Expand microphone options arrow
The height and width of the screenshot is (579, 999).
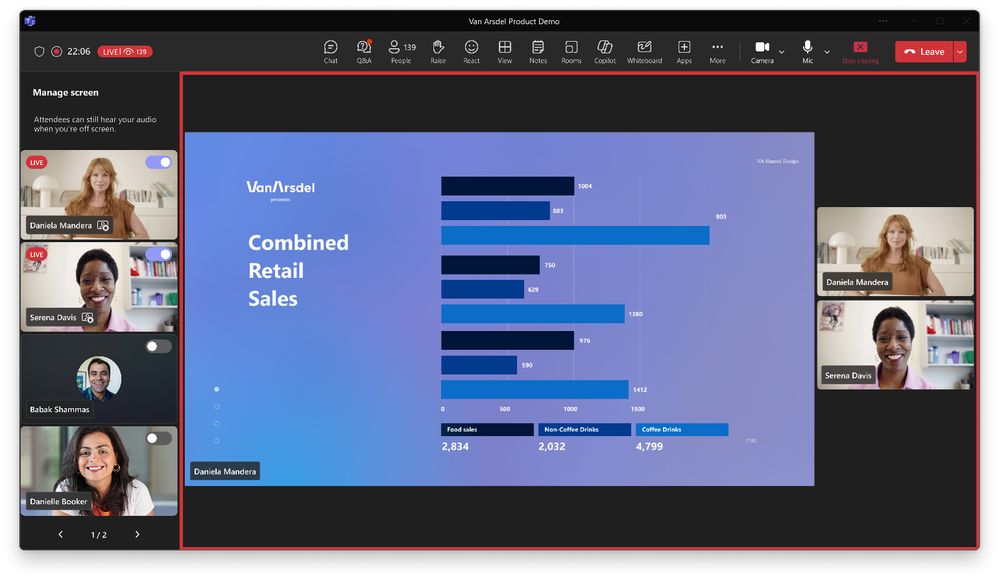click(x=827, y=52)
